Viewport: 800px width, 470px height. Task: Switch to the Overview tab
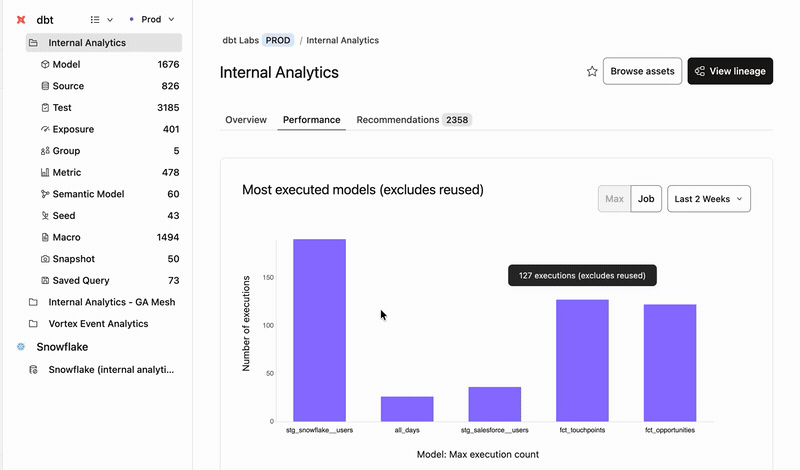246,120
